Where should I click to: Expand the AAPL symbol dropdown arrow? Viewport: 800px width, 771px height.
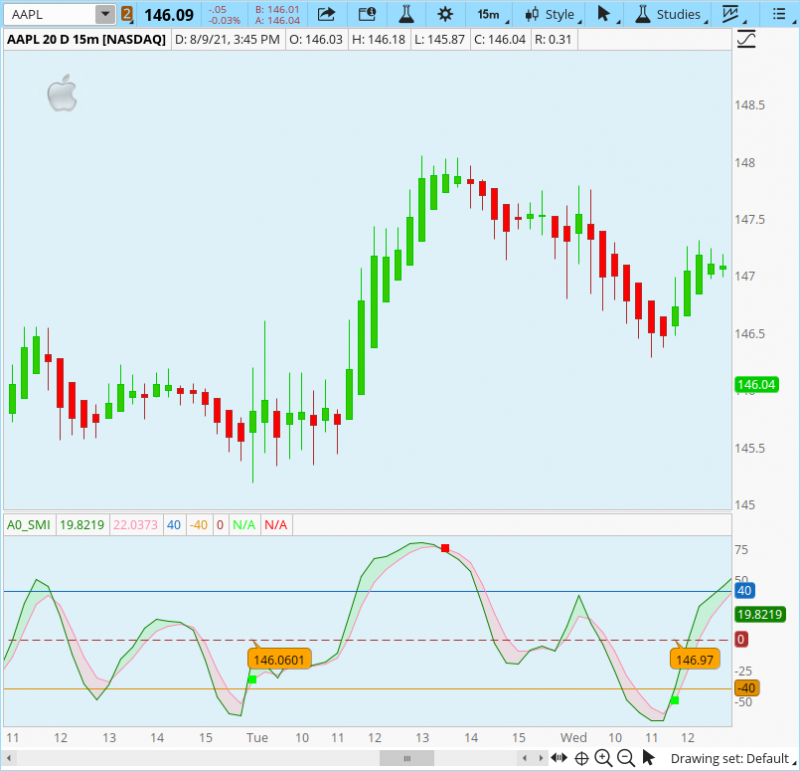[105, 14]
